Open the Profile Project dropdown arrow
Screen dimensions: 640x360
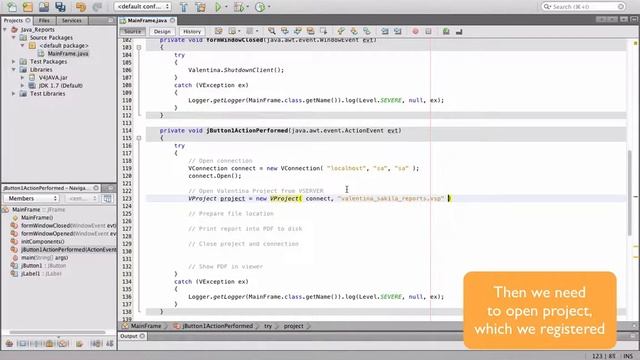[x=269, y=7]
